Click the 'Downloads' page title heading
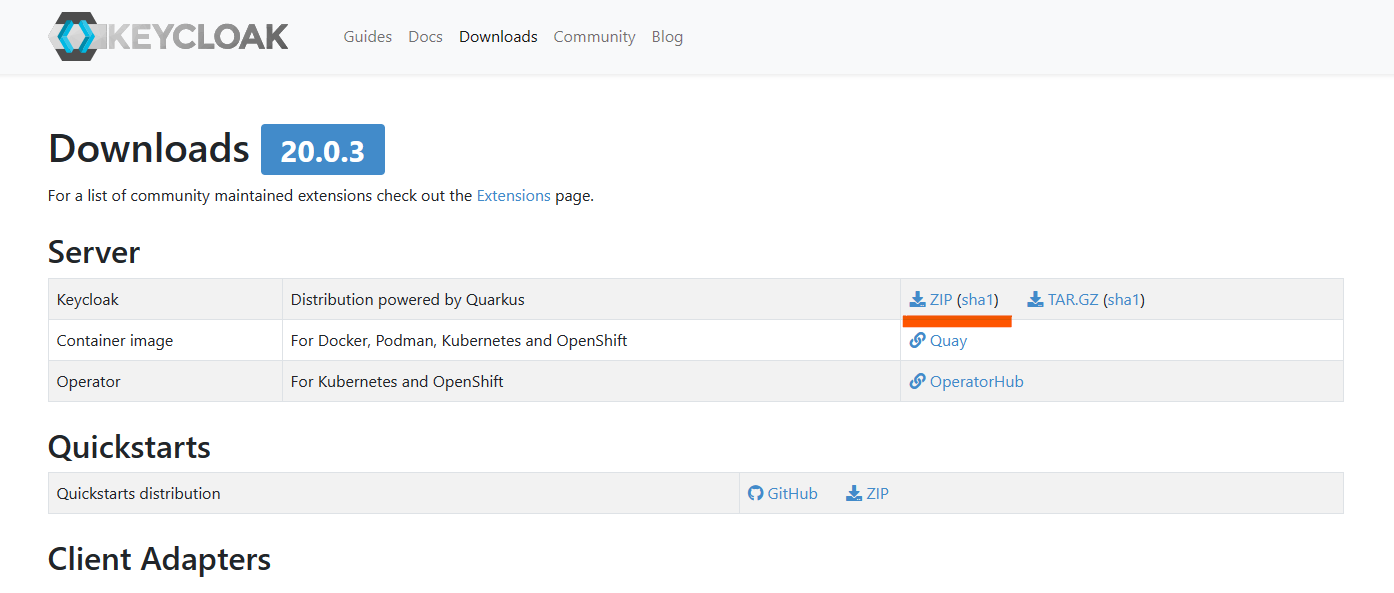The width and height of the screenshot is (1394, 593). pos(148,148)
